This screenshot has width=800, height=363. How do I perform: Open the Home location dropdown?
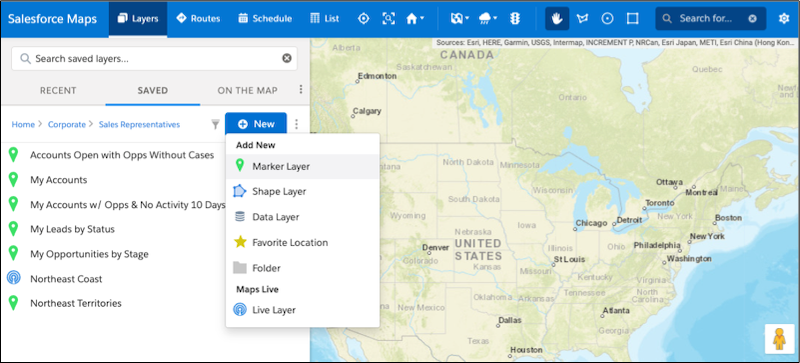[415, 19]
